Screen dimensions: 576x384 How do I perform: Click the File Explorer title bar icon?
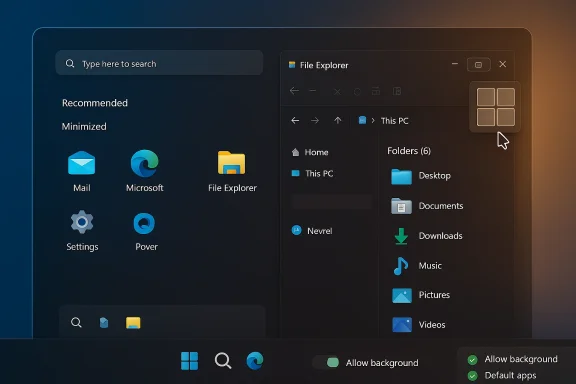[292, 65]
